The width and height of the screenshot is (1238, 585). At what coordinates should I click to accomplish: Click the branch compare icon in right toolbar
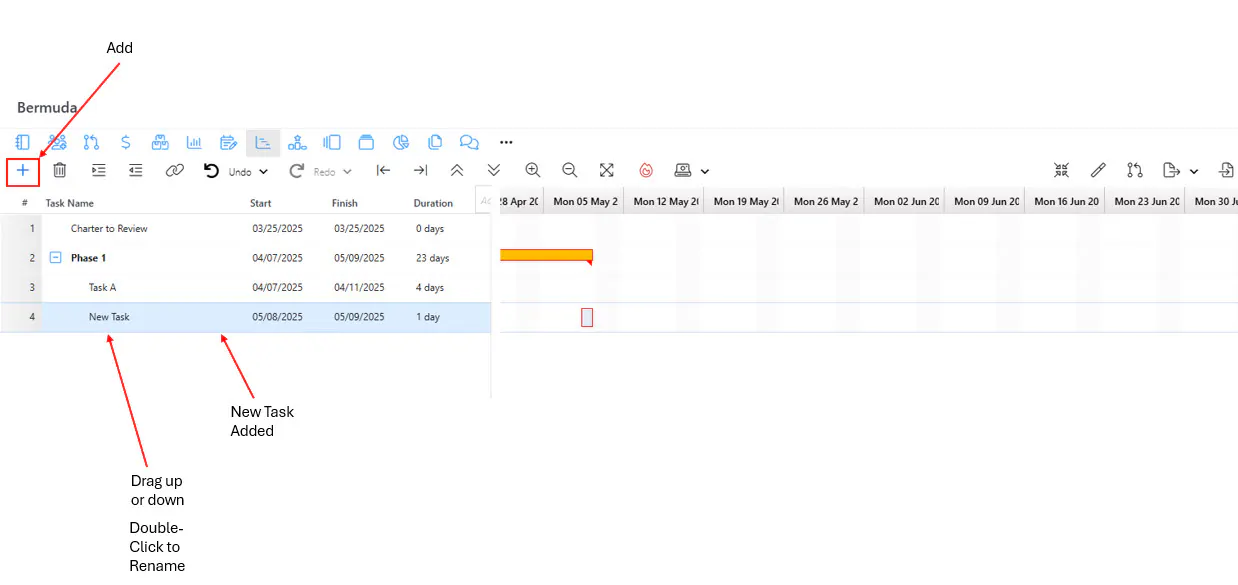(x=1134, y=171)
